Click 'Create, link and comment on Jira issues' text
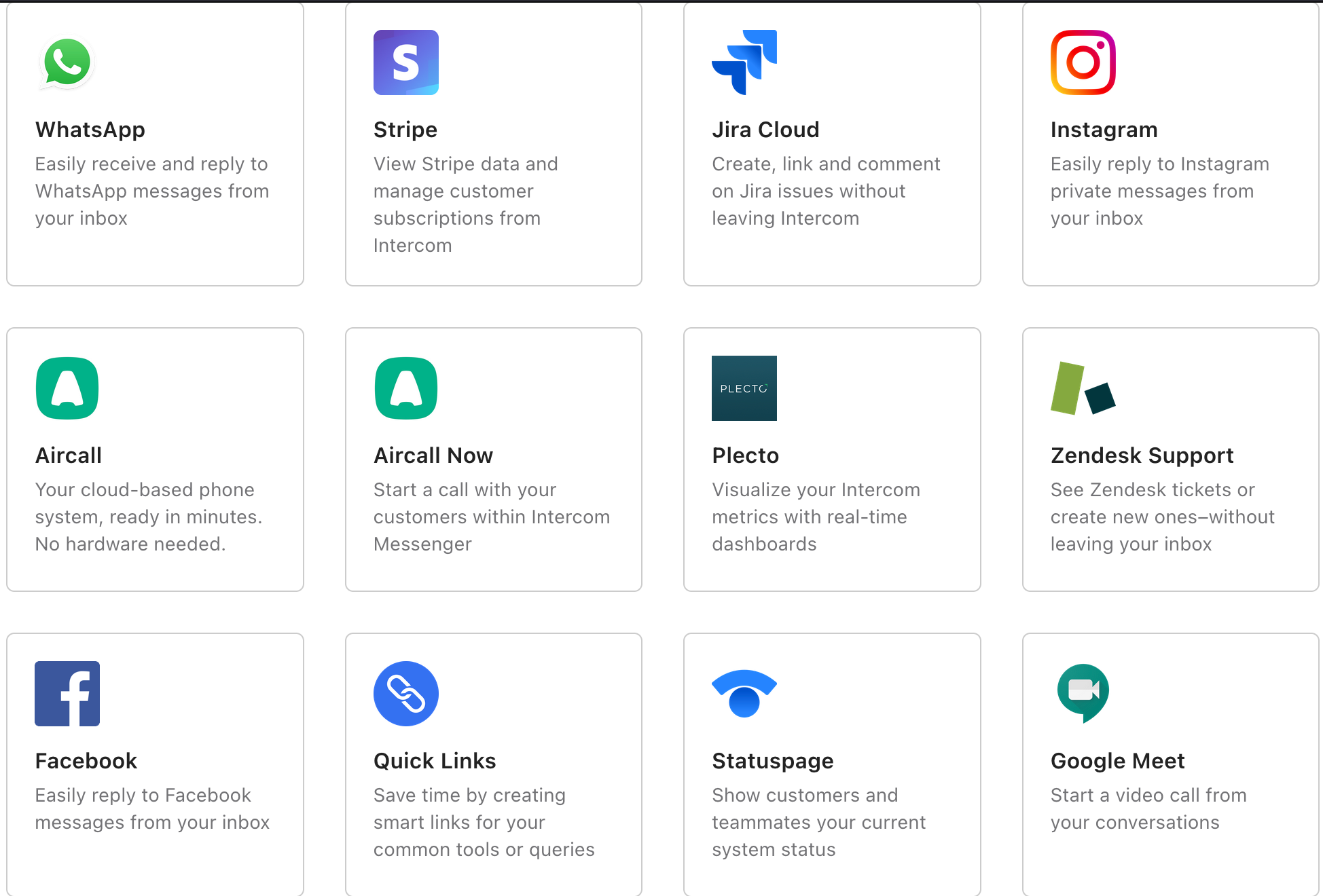The width and height of the screenshot is (1323, 896). point(826,191)
